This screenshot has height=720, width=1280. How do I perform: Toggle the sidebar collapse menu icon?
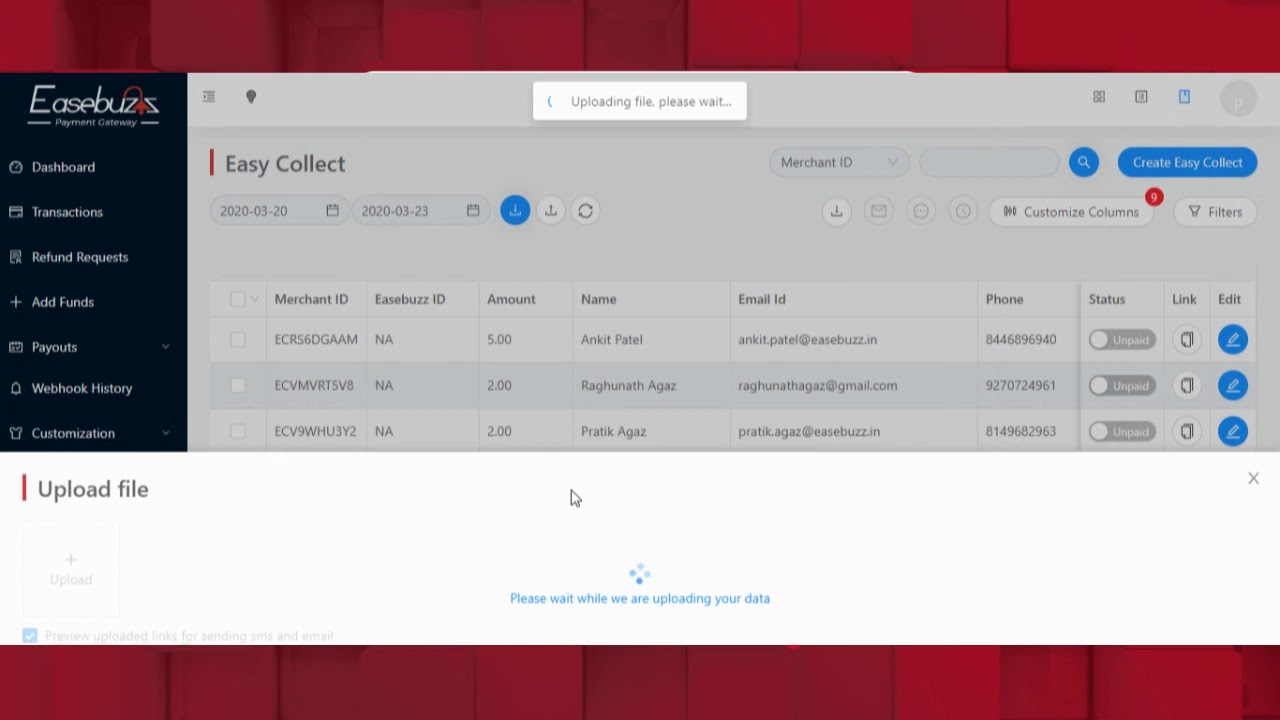click(x=209, y=97)
